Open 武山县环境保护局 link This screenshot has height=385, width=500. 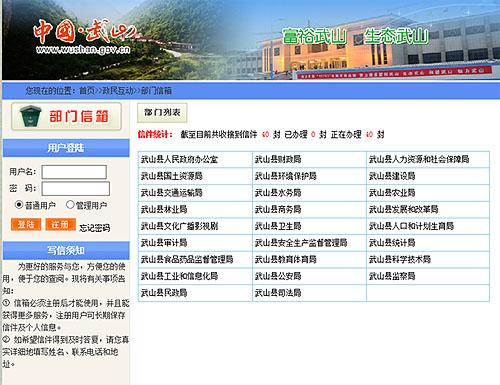point(286,176)
